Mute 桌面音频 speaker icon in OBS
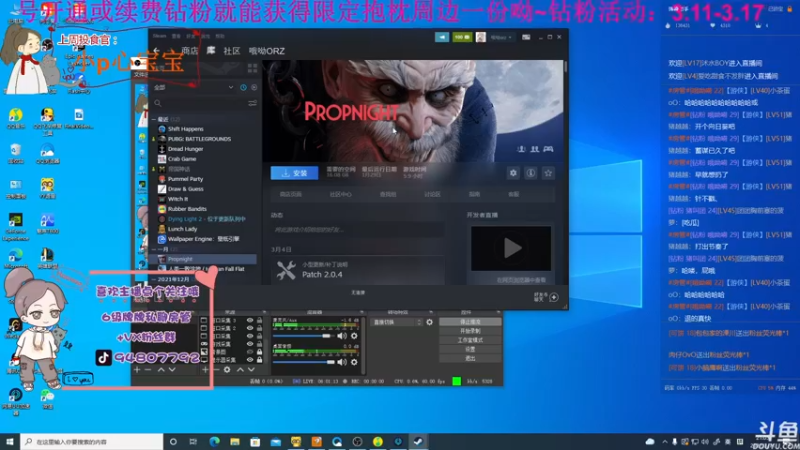 pos(342,362)
